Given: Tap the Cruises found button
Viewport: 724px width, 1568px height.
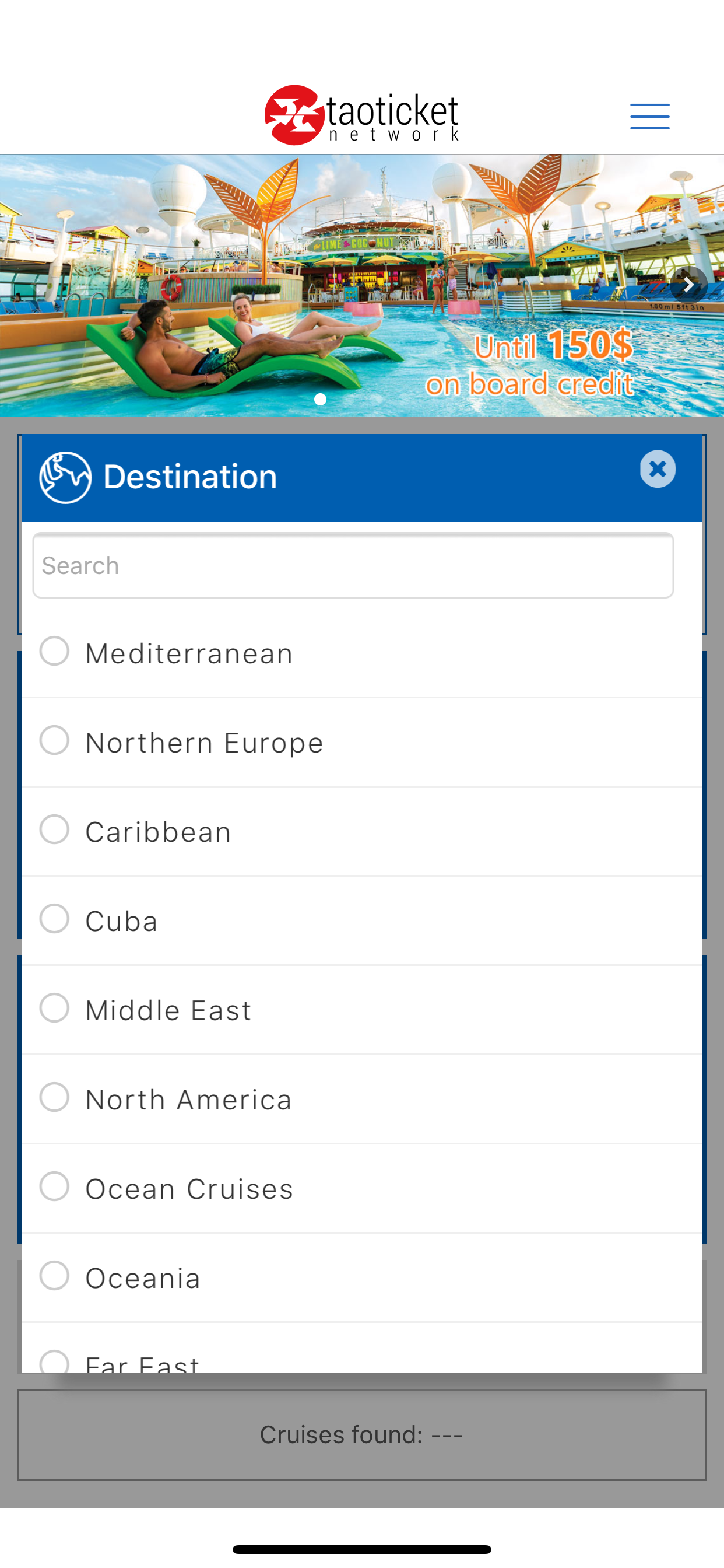Looking at the screenshot, I should [x=361, y=1436].
